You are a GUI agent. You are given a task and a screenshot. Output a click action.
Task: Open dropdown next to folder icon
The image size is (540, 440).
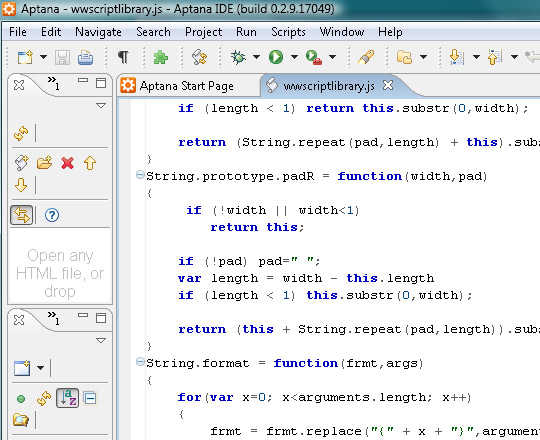click(x=424, y=57)
